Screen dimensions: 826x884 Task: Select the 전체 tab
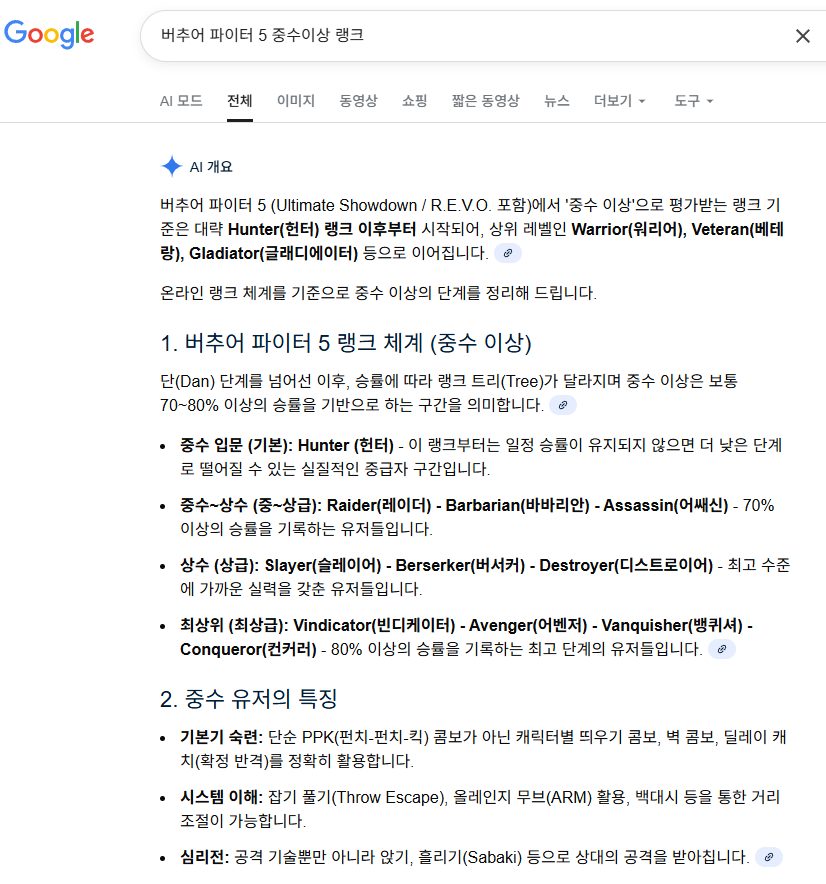pyautogui.click(x=239, y=100)
